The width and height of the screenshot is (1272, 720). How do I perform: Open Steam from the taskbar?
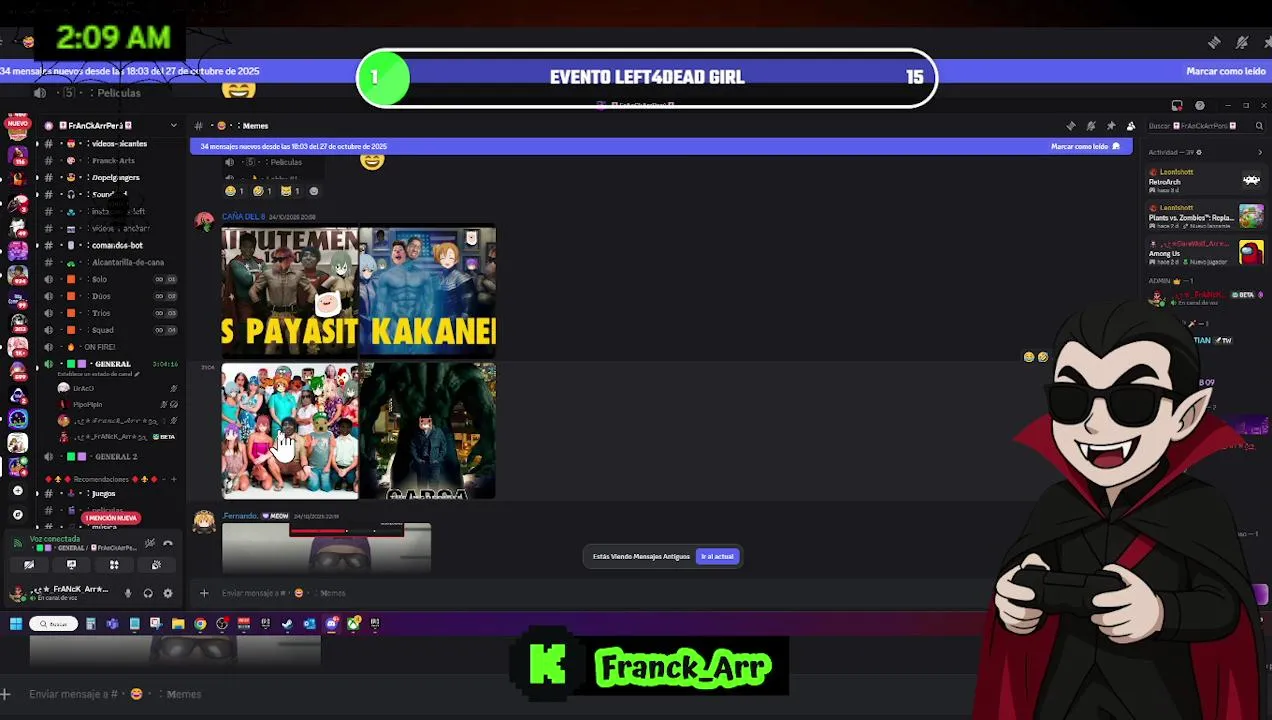tap(287, 624)
